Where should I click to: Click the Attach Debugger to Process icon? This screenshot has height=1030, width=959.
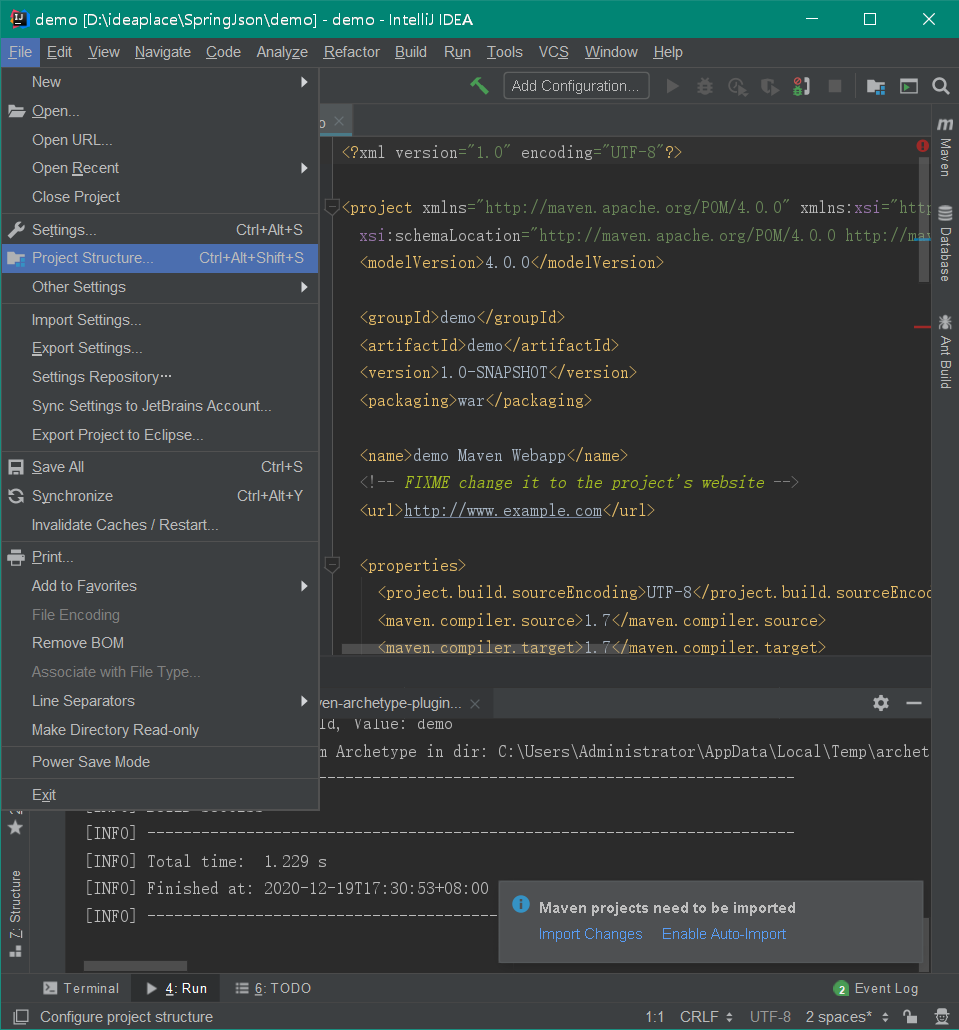click(x=801, y=86)
